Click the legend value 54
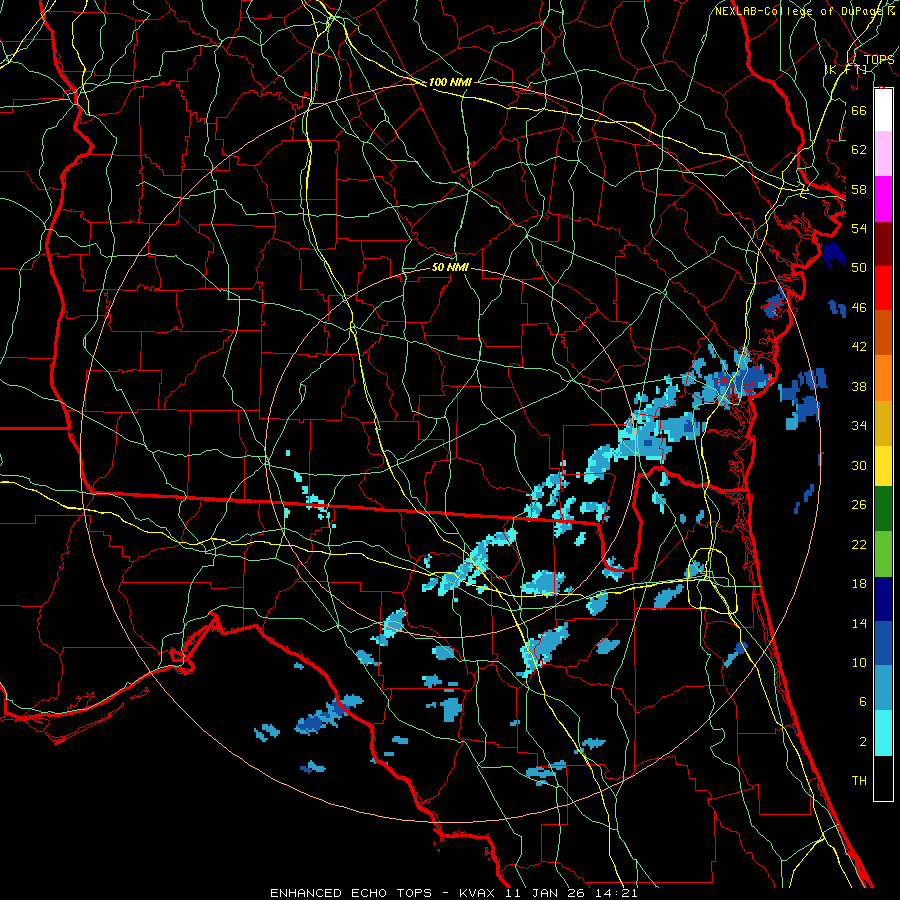The height and width of the screenshot is (900, 900). pyautogui.click(x=859, y=228)
